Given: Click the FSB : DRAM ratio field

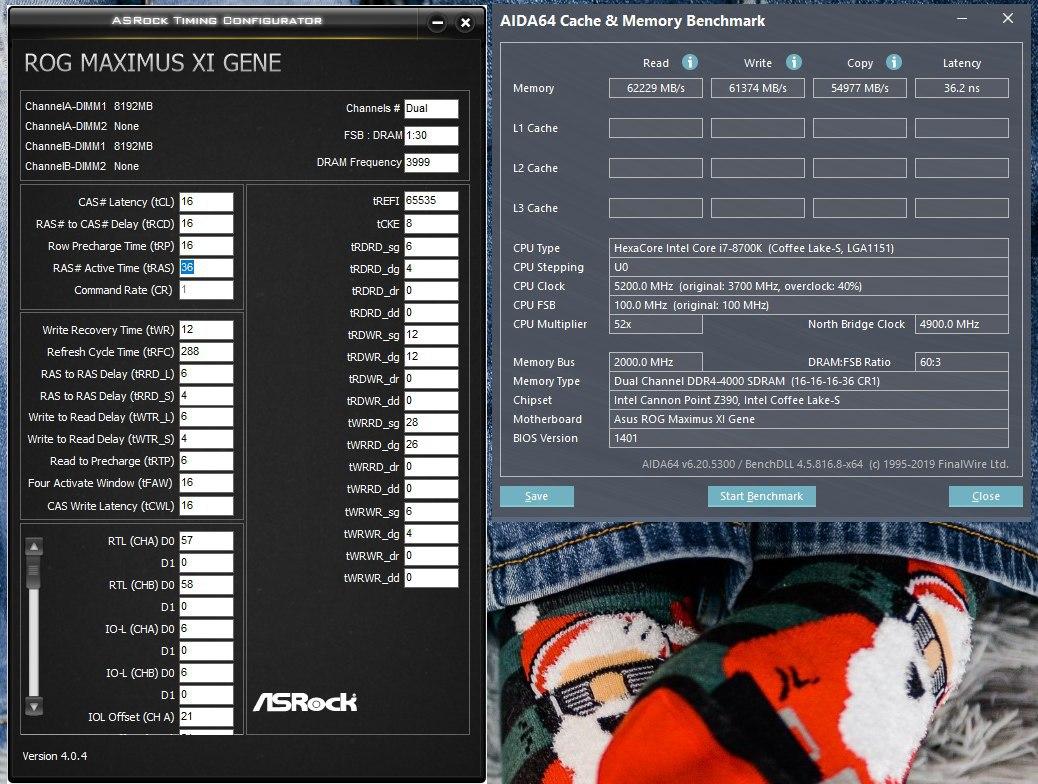Looking at the screenshot, I should click(432, 136).
